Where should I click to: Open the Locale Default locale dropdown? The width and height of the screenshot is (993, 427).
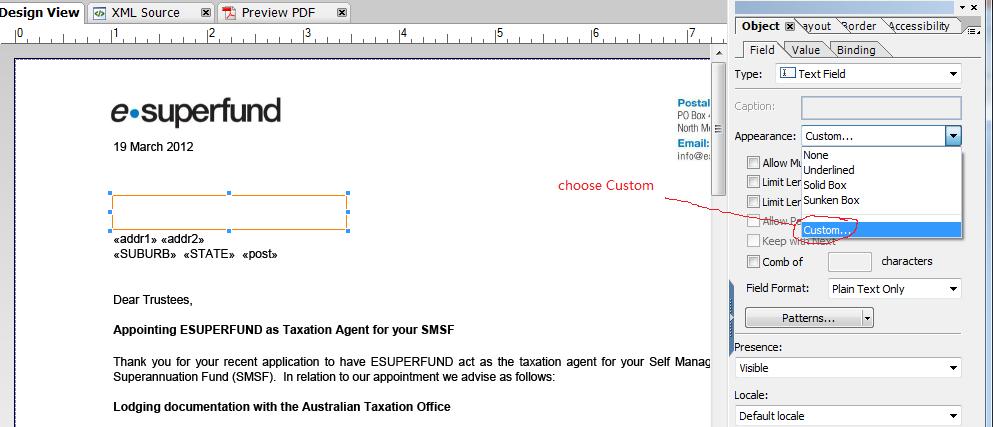click(848, 416)
